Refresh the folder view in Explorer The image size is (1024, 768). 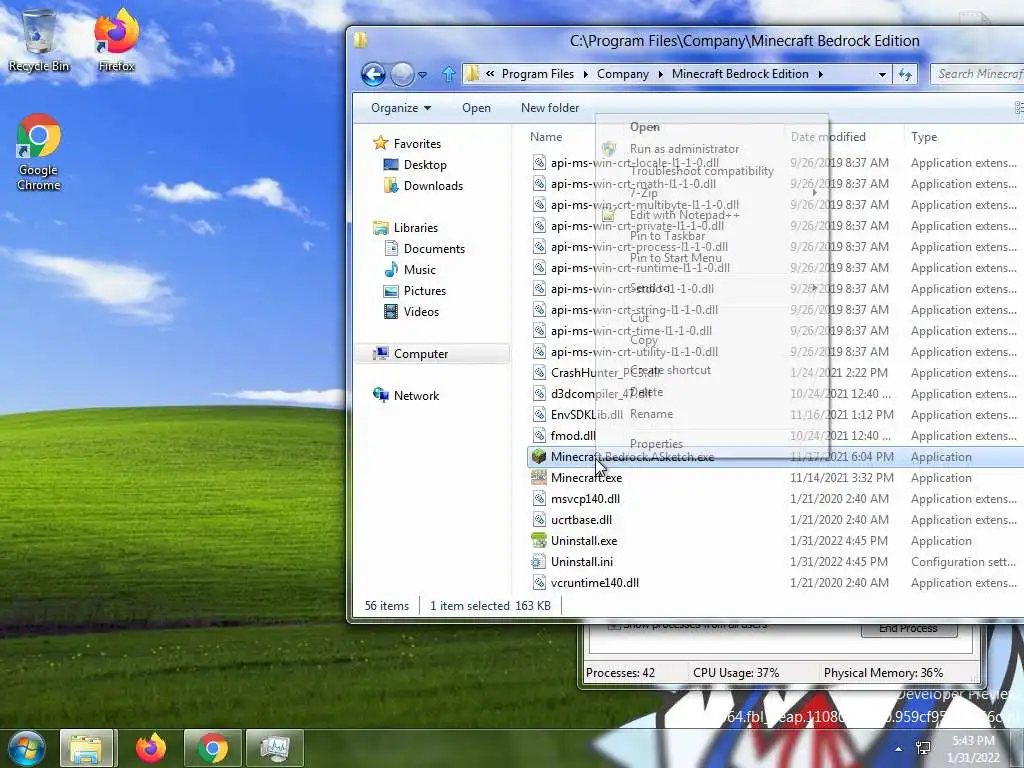[905, 74]
